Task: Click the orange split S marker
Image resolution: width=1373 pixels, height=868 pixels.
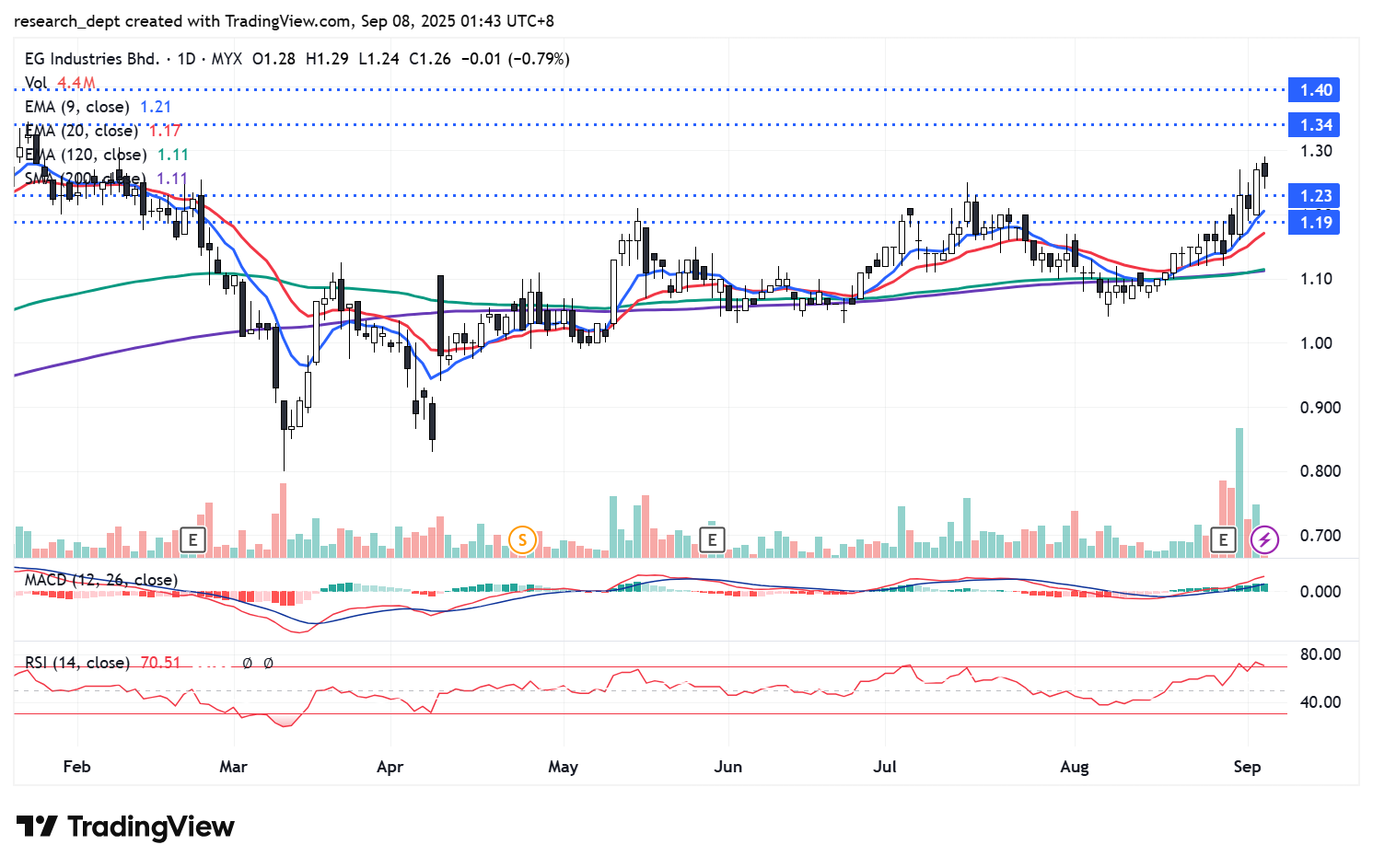Action: click(x=522, y=539)
